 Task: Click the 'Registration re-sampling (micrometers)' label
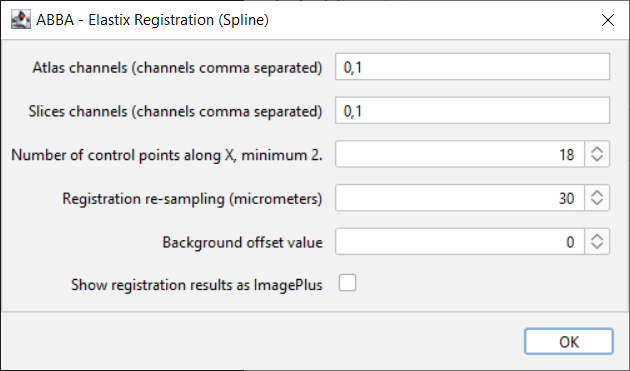192,199
